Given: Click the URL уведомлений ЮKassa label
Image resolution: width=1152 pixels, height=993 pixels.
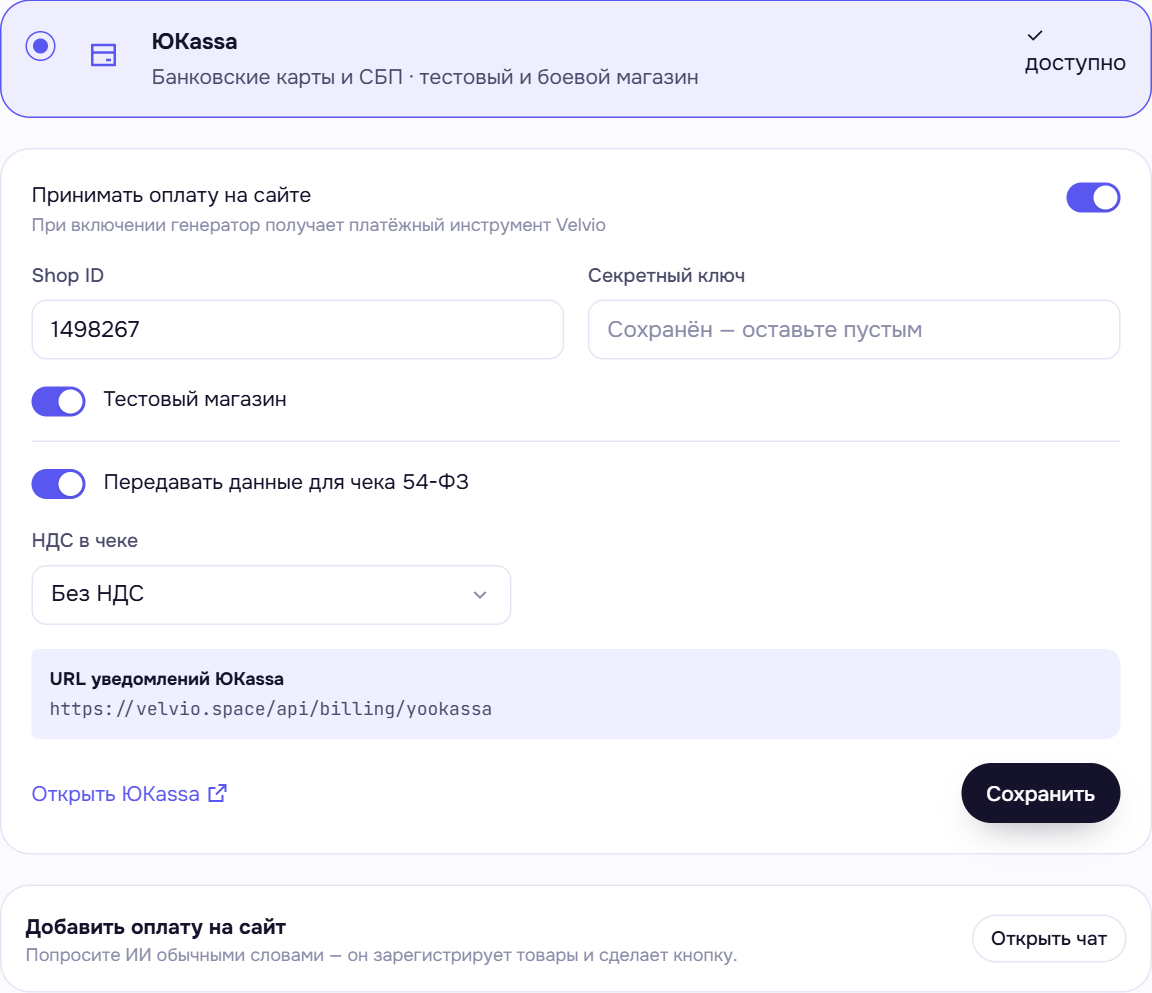Looking at the screenshot, I should [167, 679].
